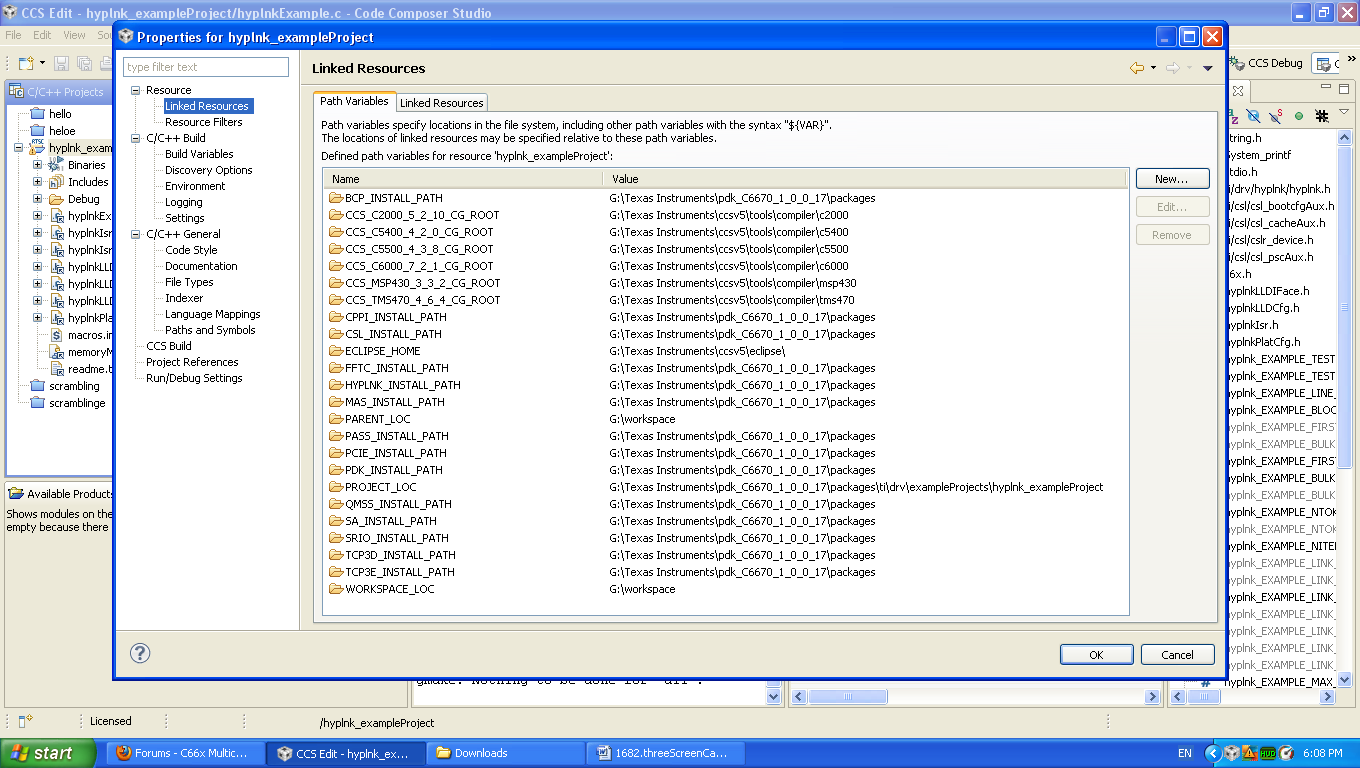Viewport: 1360px width, 768px height.
Task: Switch to the Linked Resources tab
Action: click(441, 103)
